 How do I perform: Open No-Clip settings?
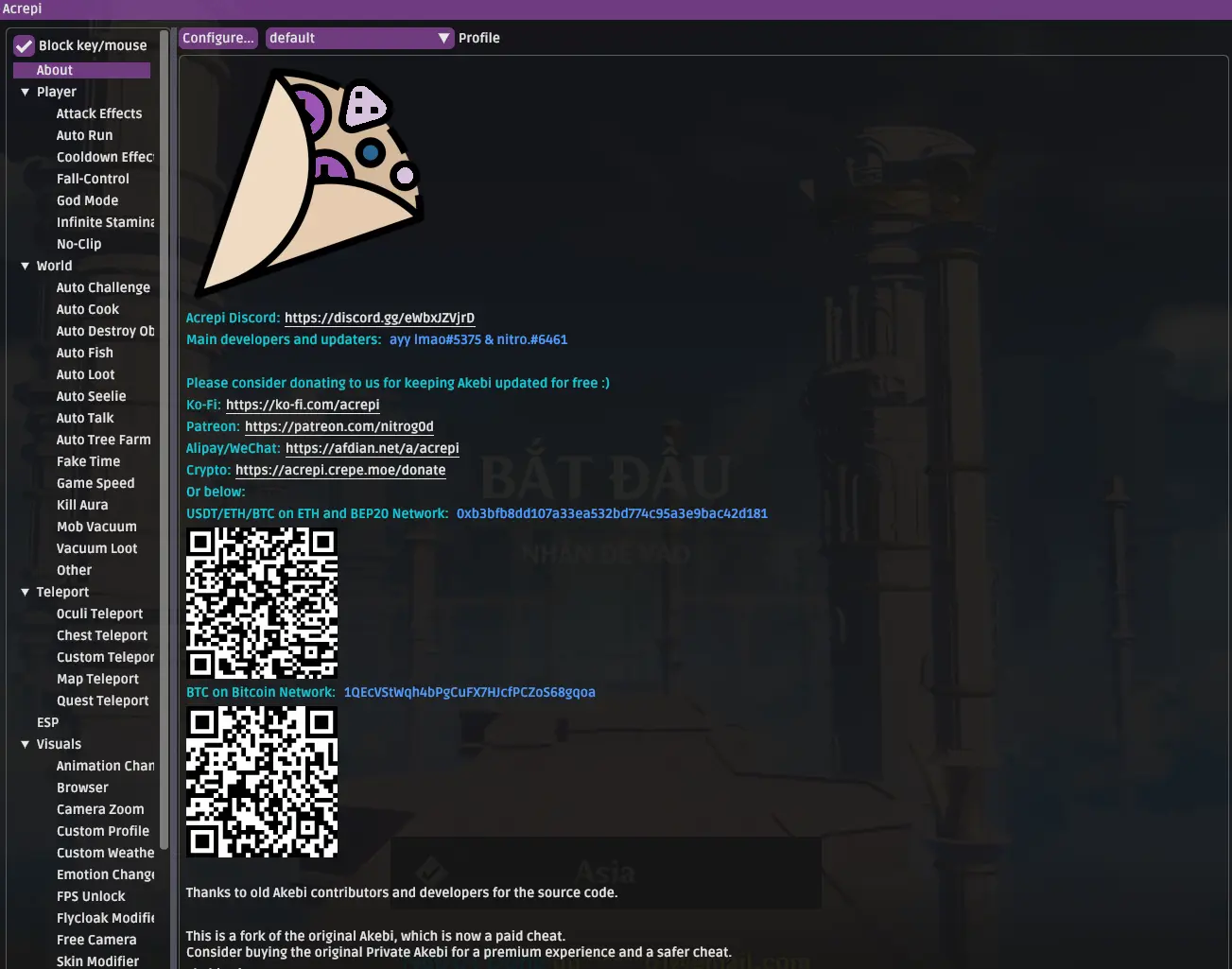[78, 244]
